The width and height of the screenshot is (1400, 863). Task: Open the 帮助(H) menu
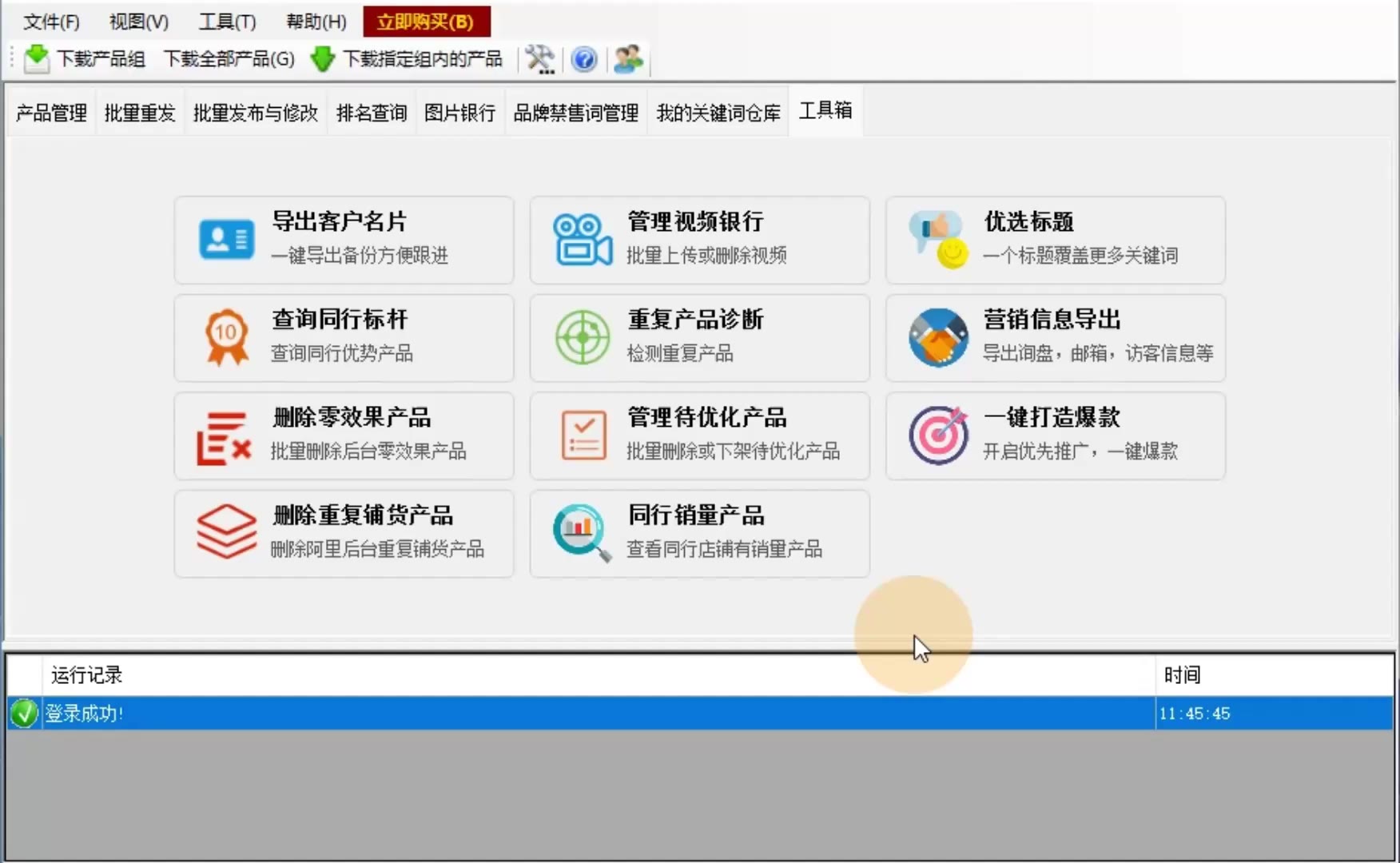tap(316, 22)
